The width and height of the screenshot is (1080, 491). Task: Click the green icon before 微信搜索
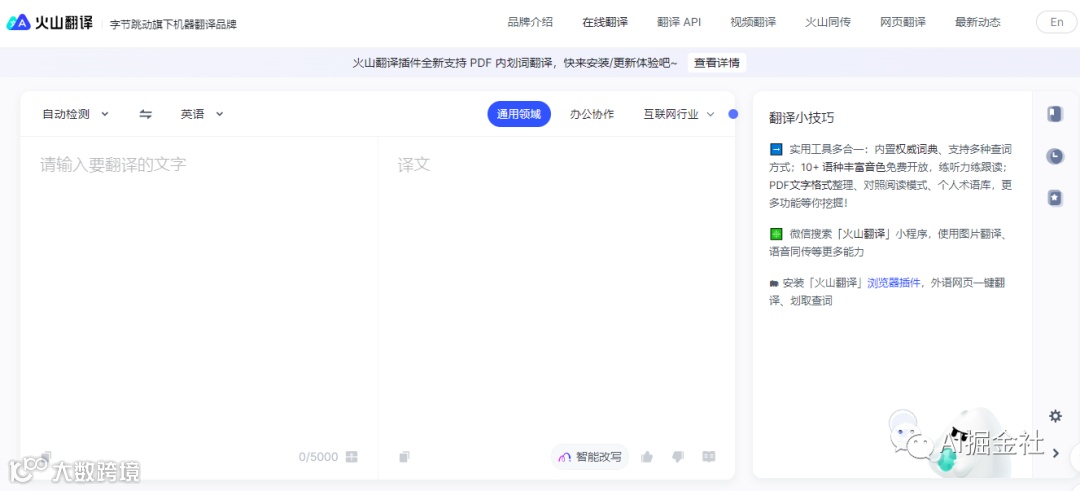[776, 234]
